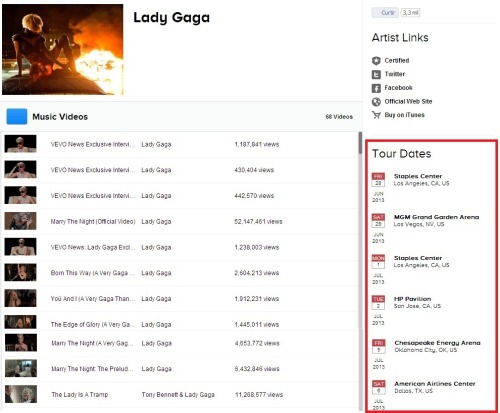Click the 1,238,003 views count
Viewport: 500px width, 413px height.
click(257, 247)
